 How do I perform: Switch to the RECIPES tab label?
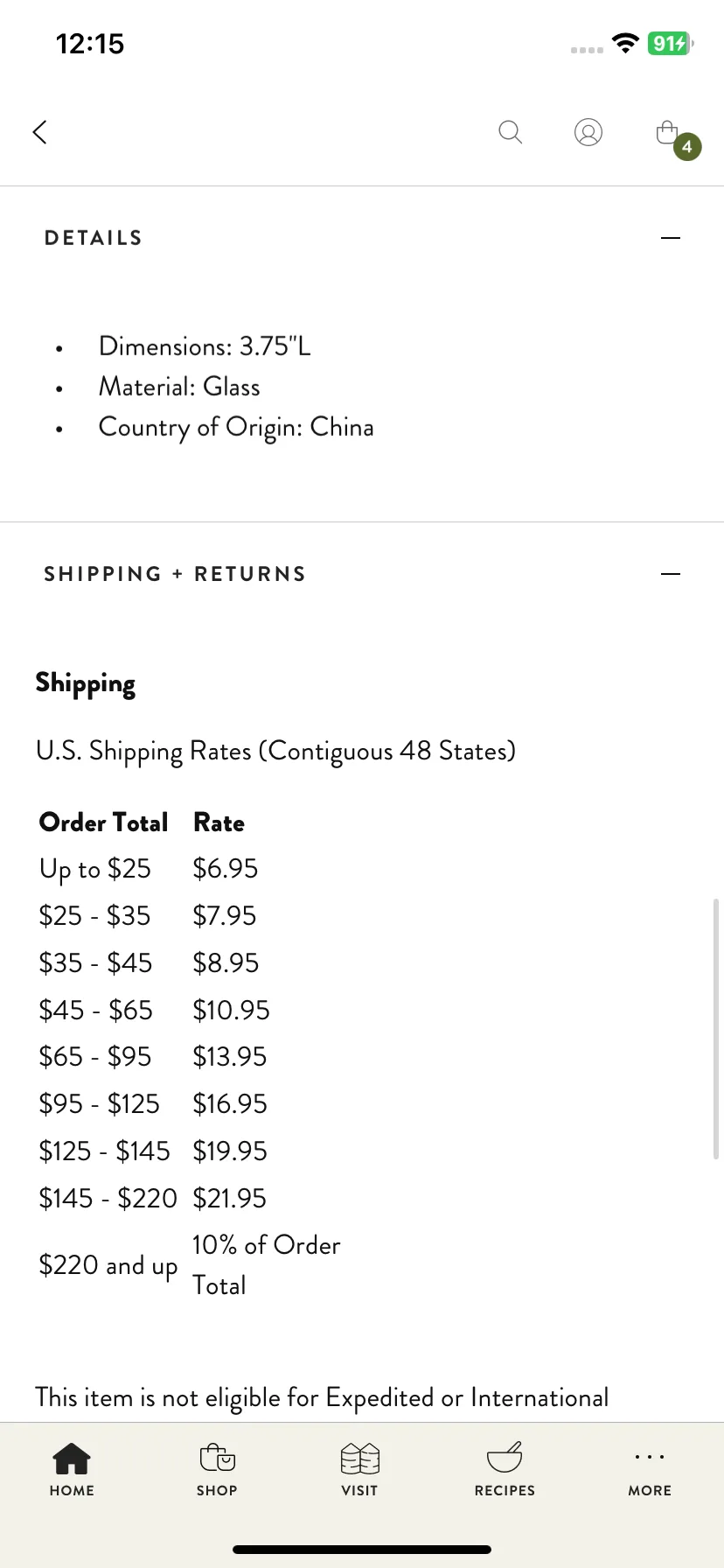[505, 1490]
